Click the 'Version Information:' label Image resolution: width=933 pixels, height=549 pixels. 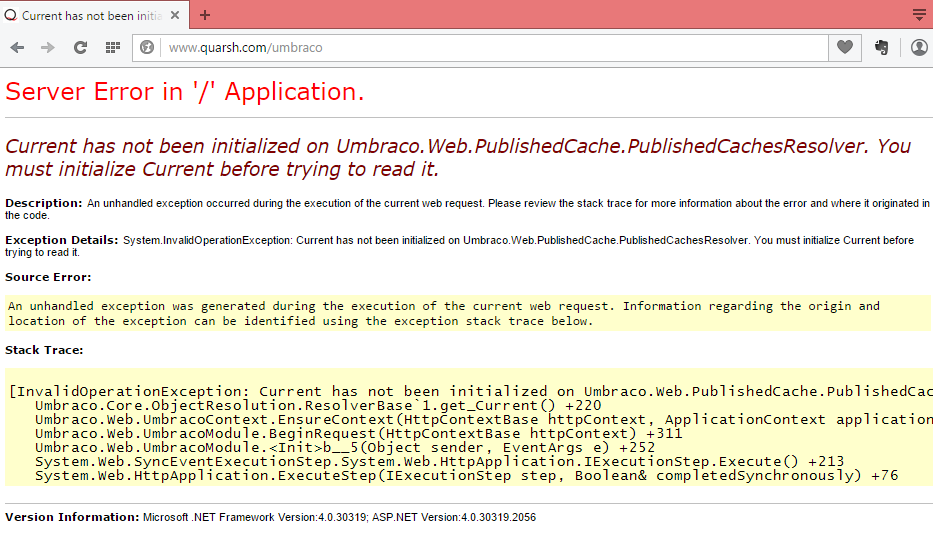(72, 517)
